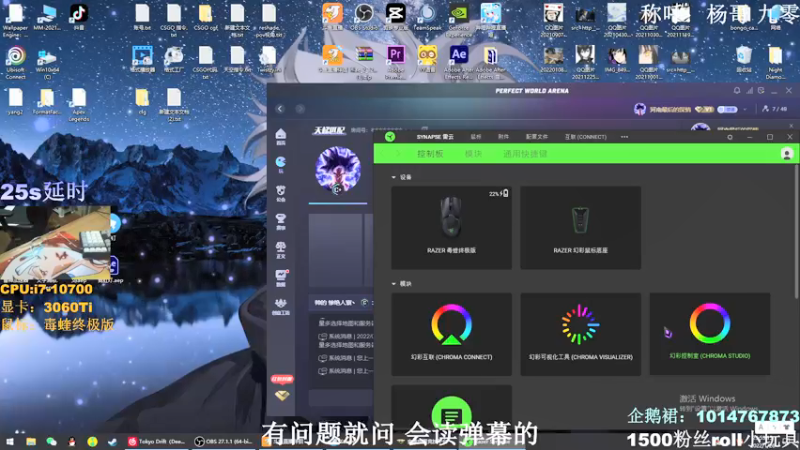Open home in Perfect World Arena sidebar
Image resolution: width=800 pixels, height=450 pixels.
coord(281,136)
